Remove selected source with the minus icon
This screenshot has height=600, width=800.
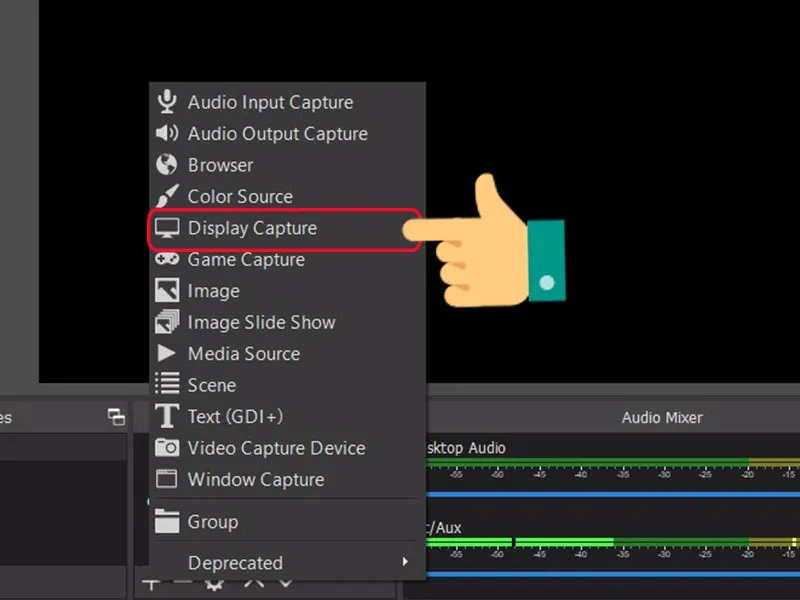(182, 583)
